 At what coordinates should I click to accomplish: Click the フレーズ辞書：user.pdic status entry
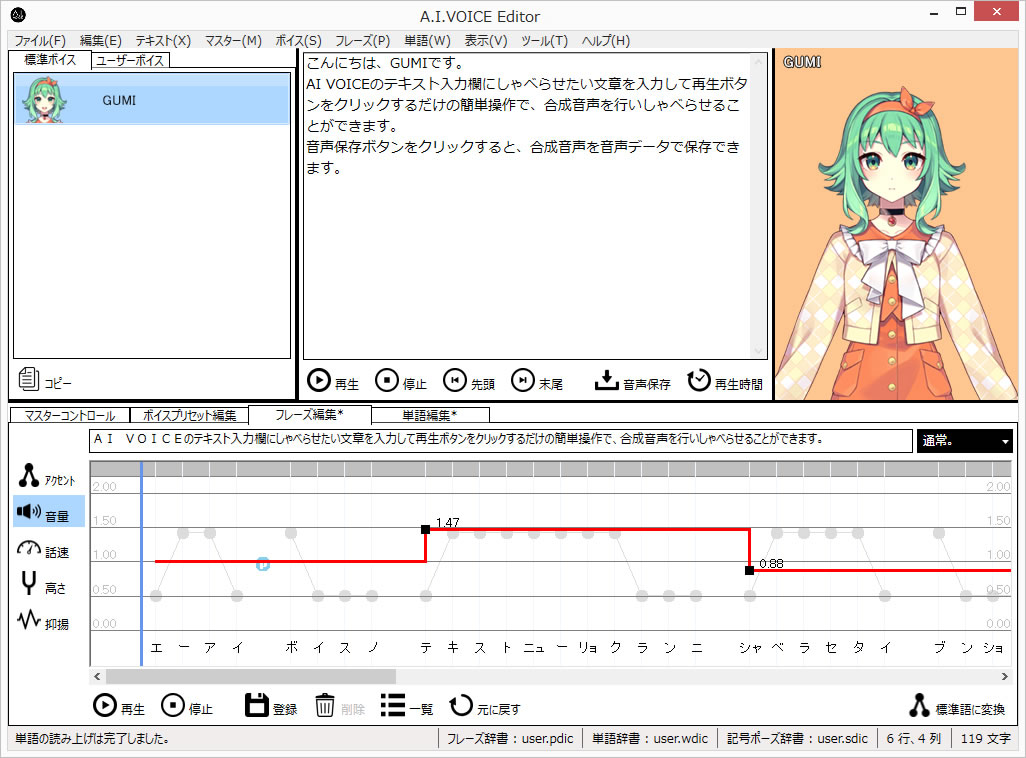(x=510, y=738)
